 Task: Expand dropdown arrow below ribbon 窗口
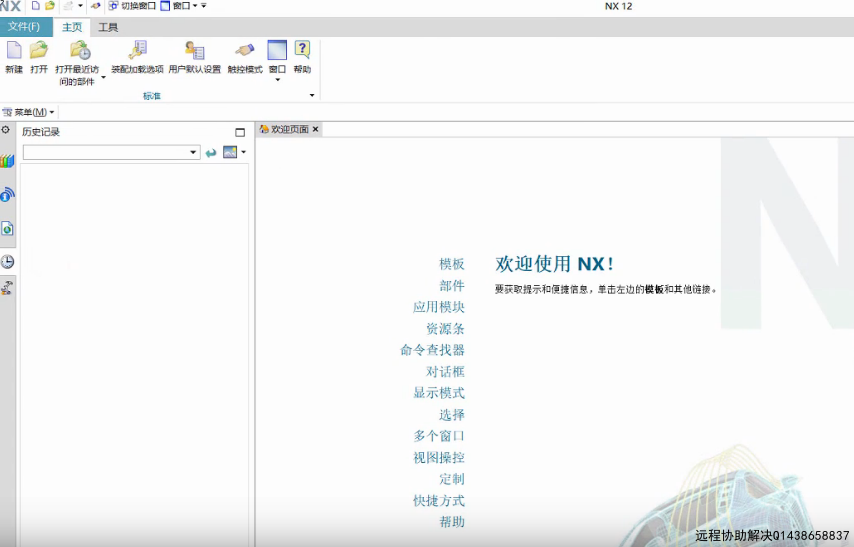coord(277,80)
